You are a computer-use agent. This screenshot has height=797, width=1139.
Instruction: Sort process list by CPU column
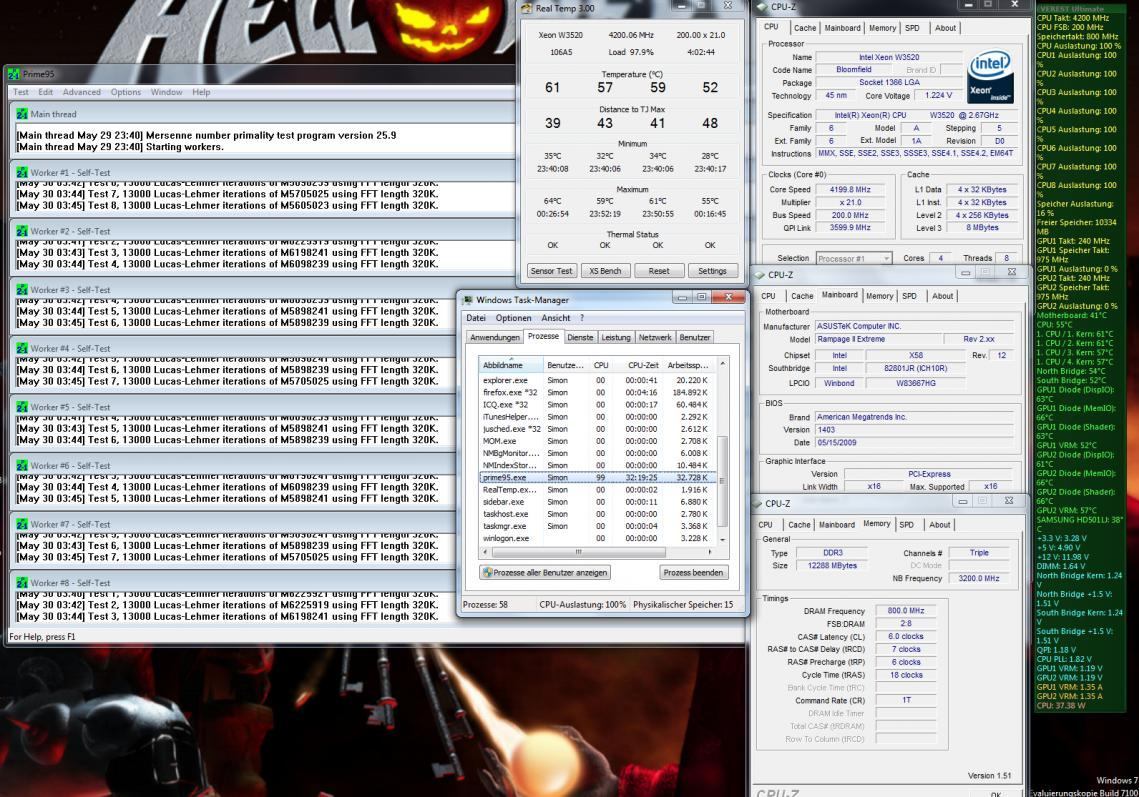601,365
